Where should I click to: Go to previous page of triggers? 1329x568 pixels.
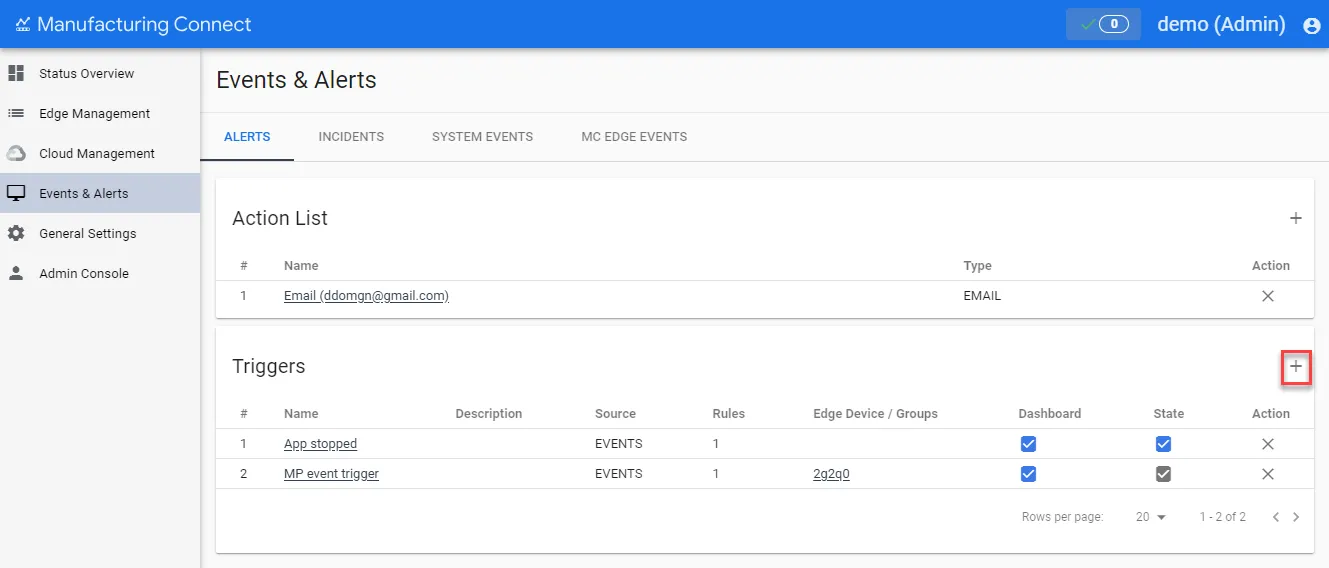tap(1276, 517)
